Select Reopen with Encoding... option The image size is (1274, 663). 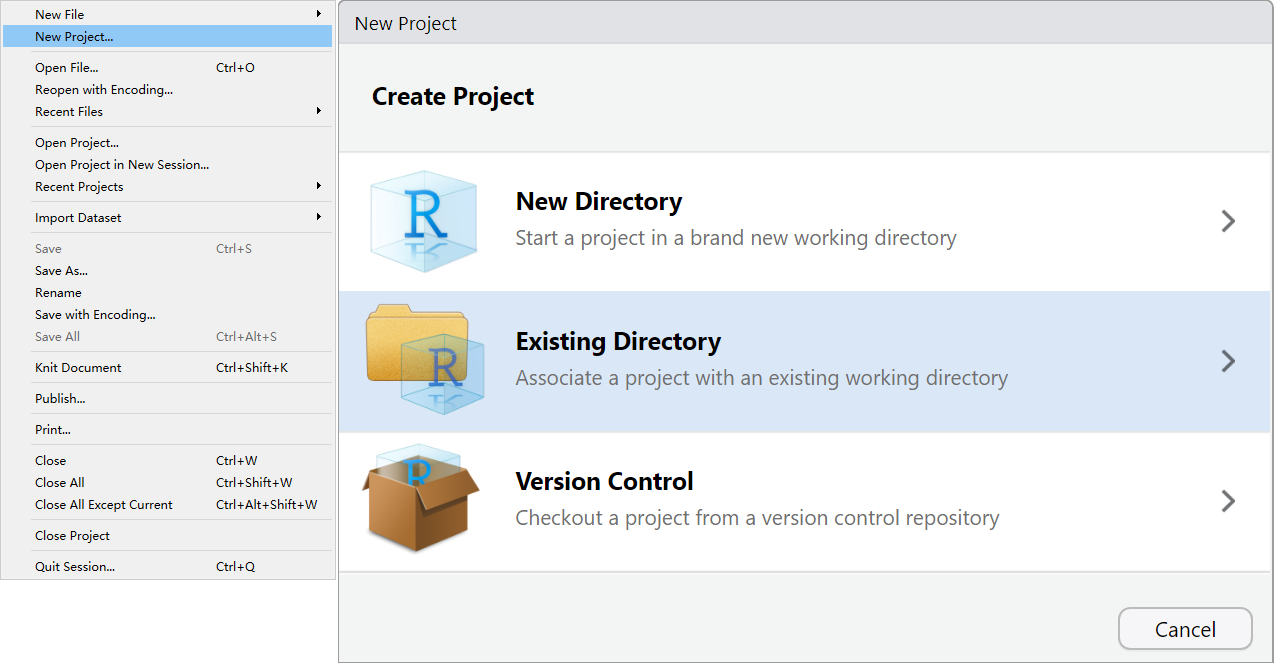coord(104,90)
